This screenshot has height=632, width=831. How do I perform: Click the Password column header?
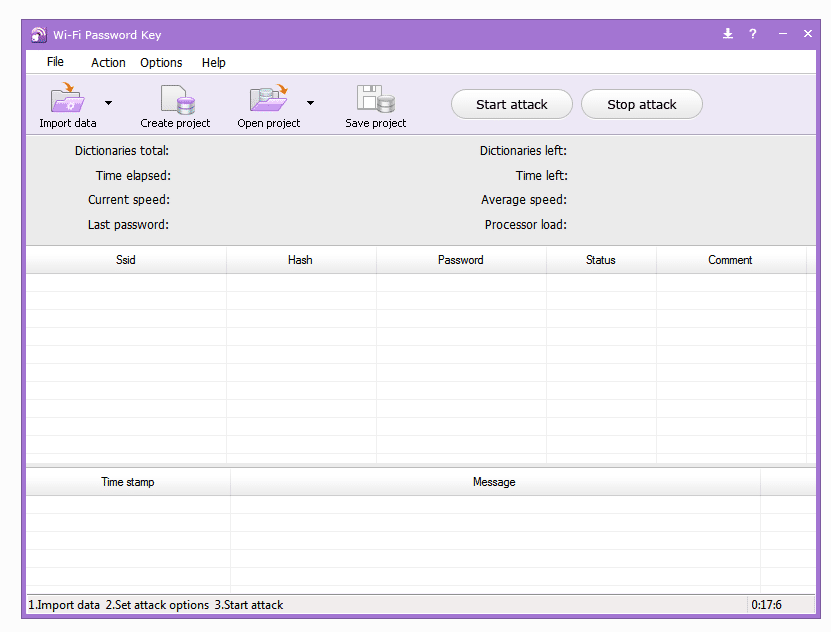[x=461, y=260]
